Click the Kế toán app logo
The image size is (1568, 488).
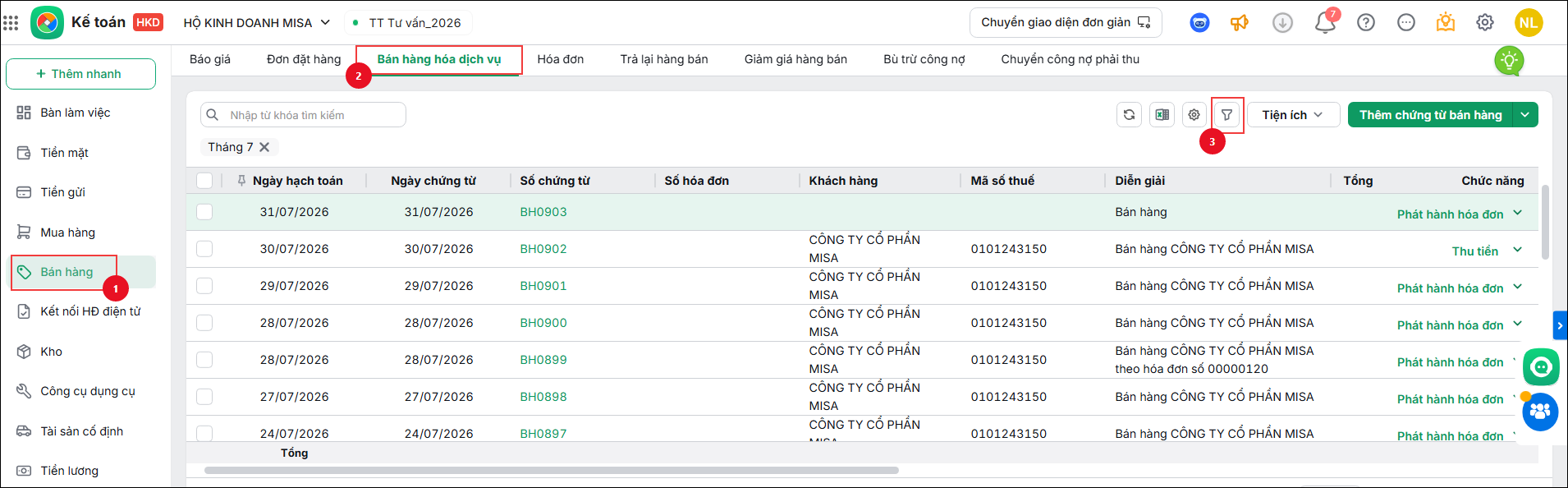(47, 23)
